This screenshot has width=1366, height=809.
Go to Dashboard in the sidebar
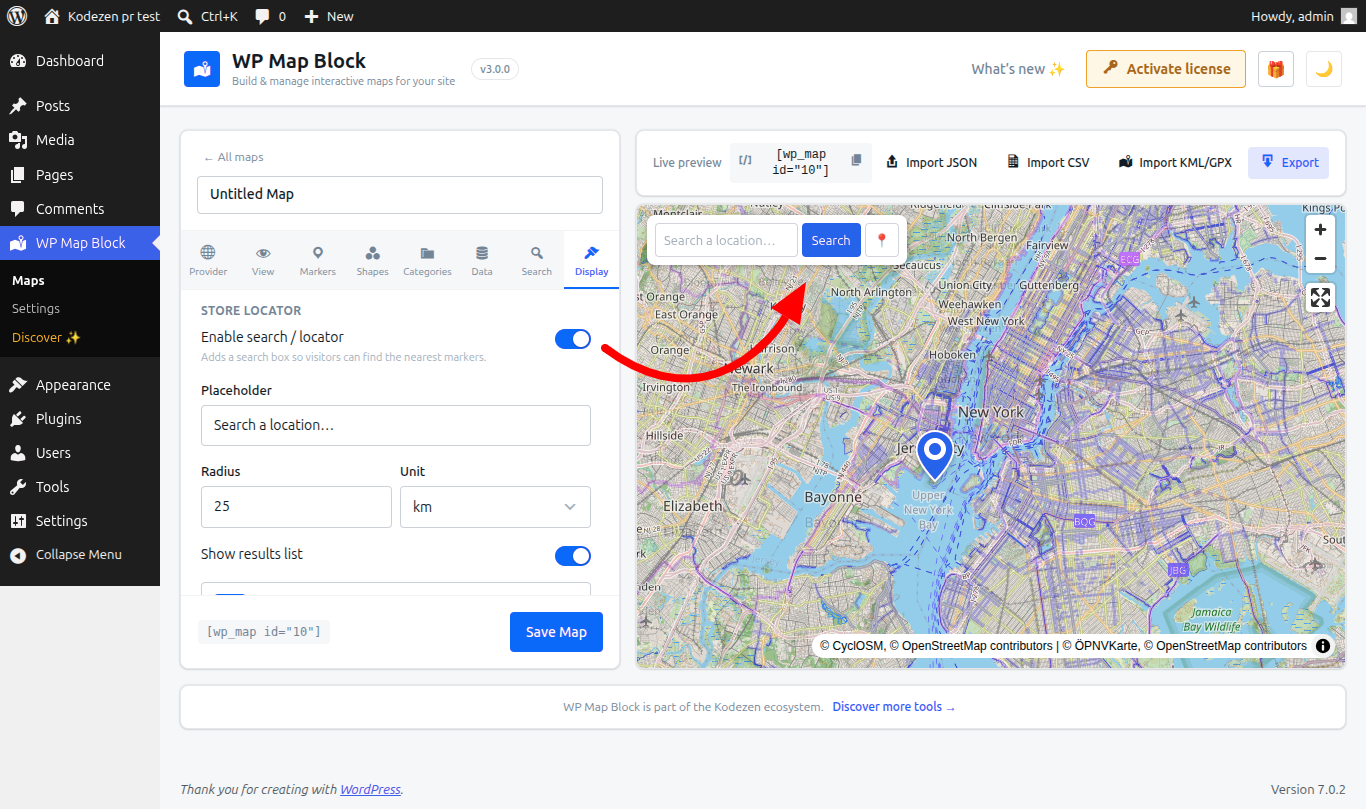(x=80, y=61)
